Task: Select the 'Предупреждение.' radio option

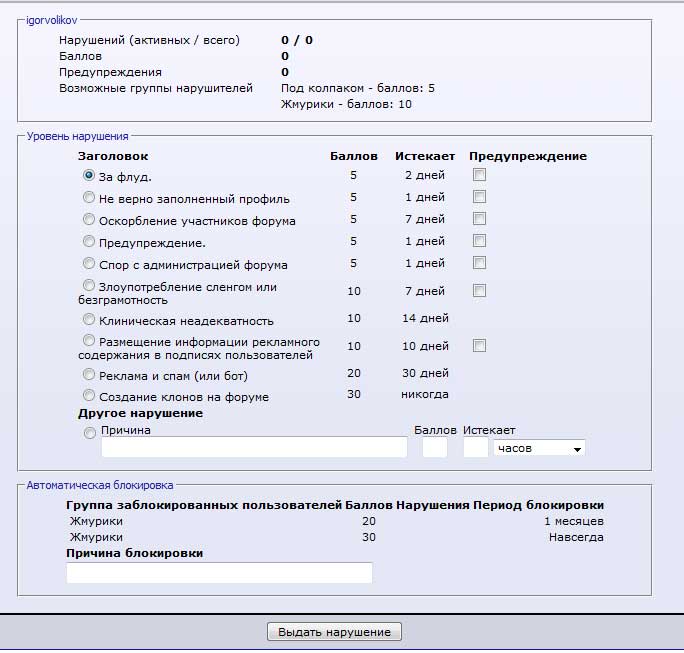Action: point(89,241)
